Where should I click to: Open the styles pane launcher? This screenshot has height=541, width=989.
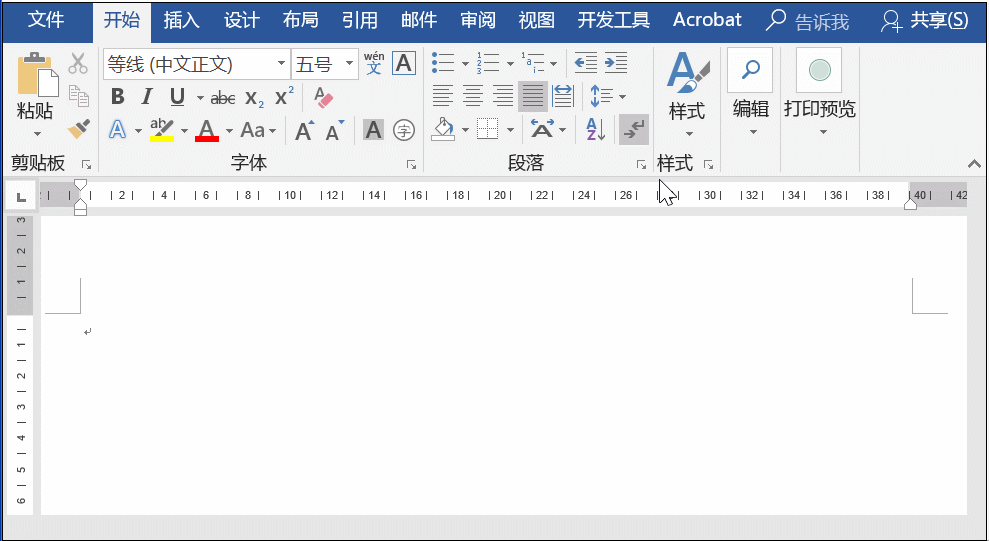[x=708, y=165]
